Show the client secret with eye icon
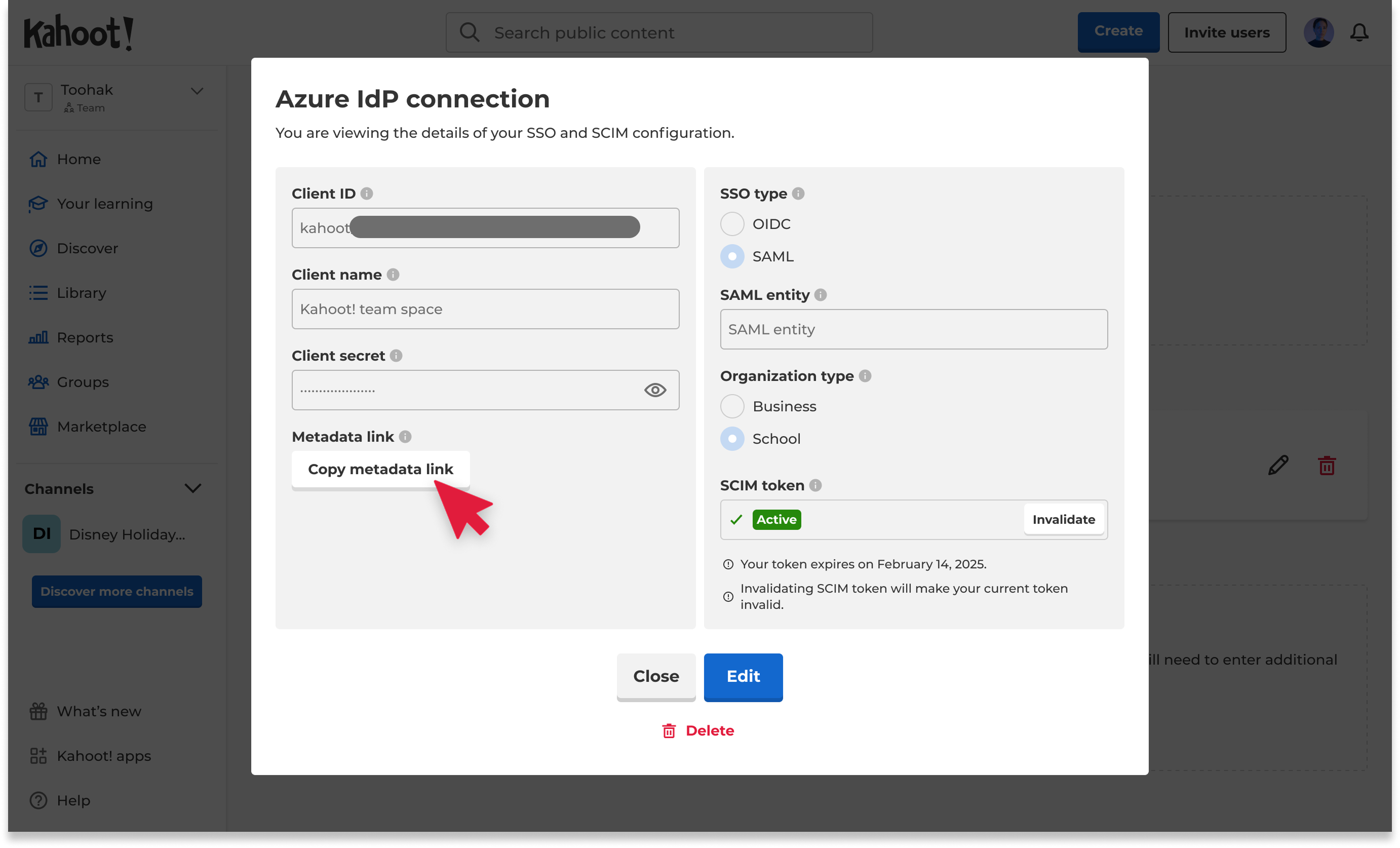This screenshot has width=1400, height=848. [655, 390]
